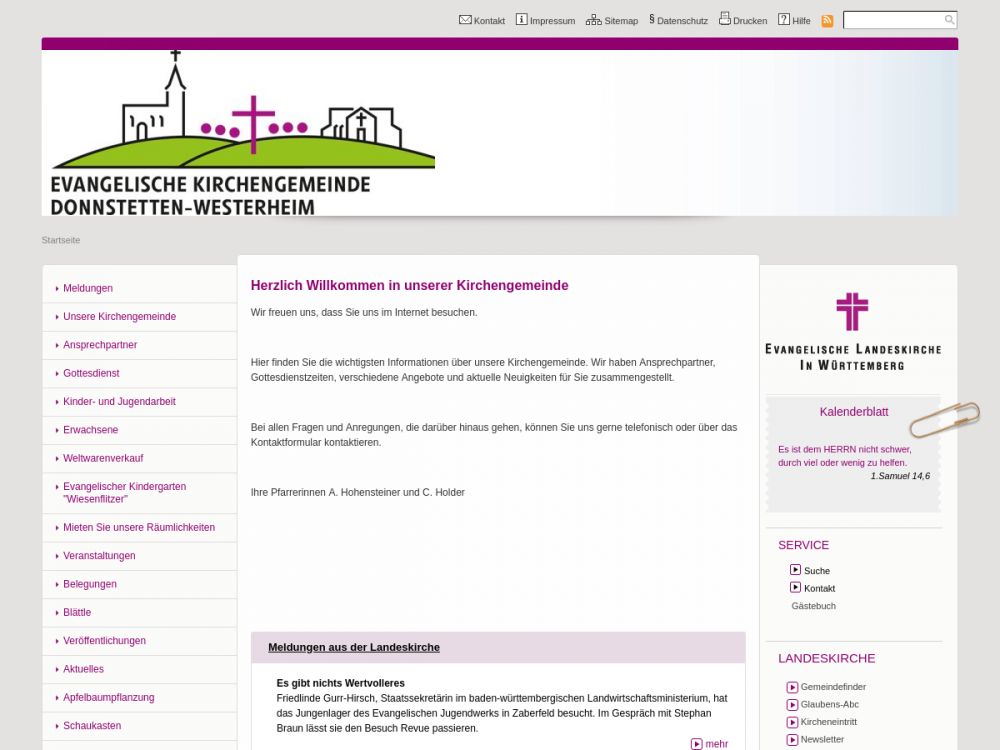Click the magnifier search icon
Image resolution: width=1000 pixels, height=750 pixels.
(x=949, y=20)
